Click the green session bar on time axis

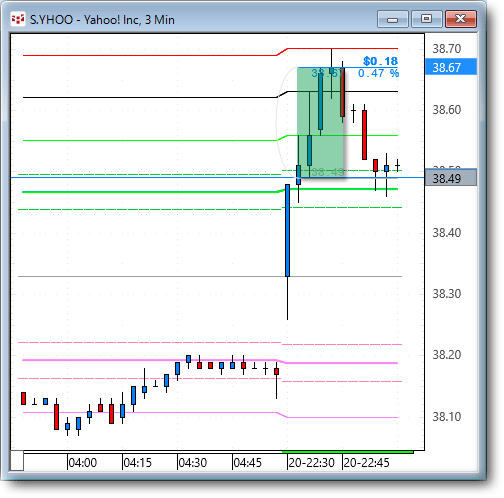[348, 452]
